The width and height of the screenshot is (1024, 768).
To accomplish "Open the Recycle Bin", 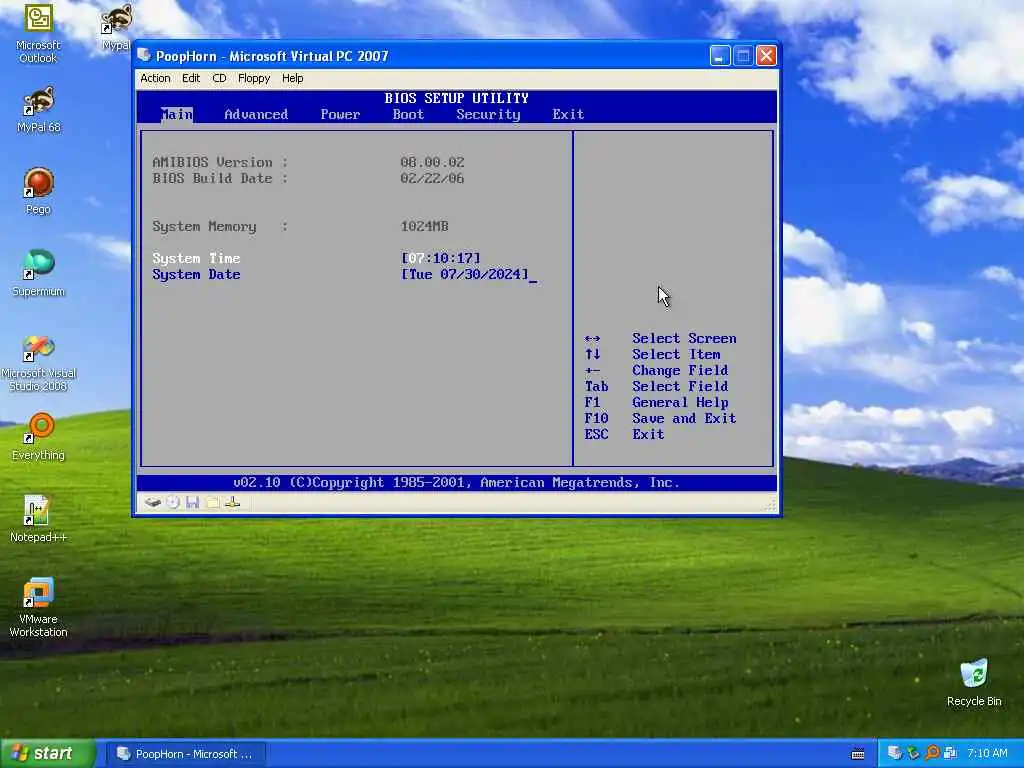I will [x=974, y=682].
